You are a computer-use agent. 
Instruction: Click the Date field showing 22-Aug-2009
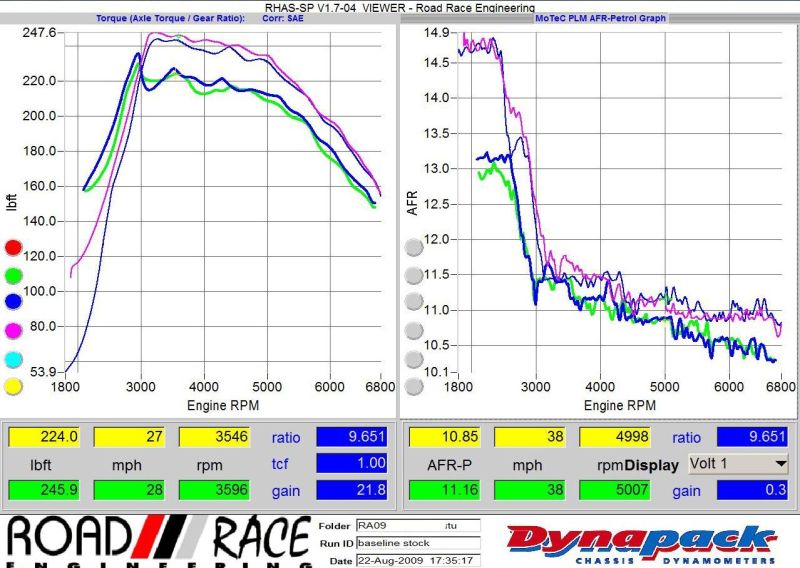coord(417,560)
